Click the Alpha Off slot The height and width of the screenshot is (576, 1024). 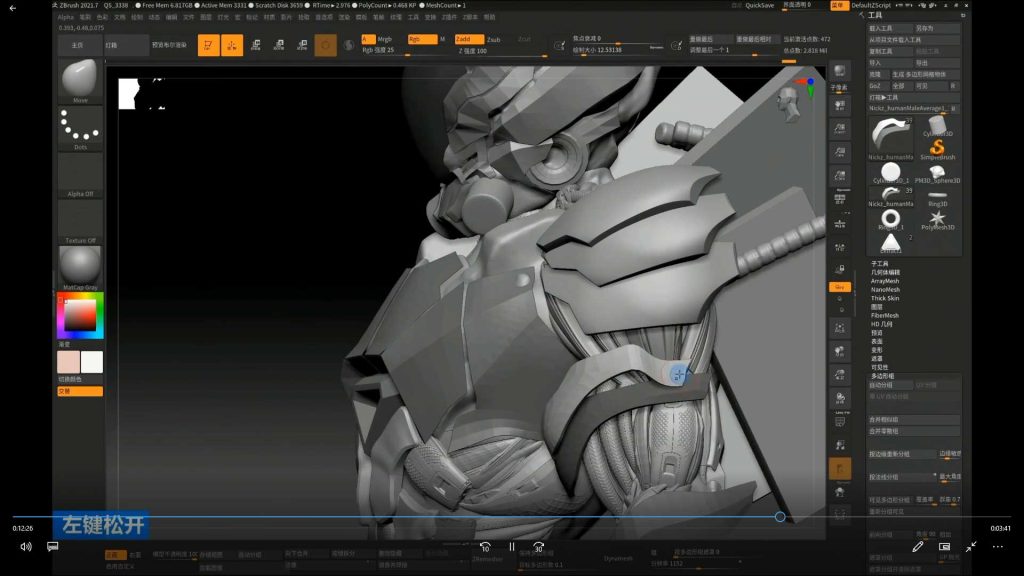(80, 174)
